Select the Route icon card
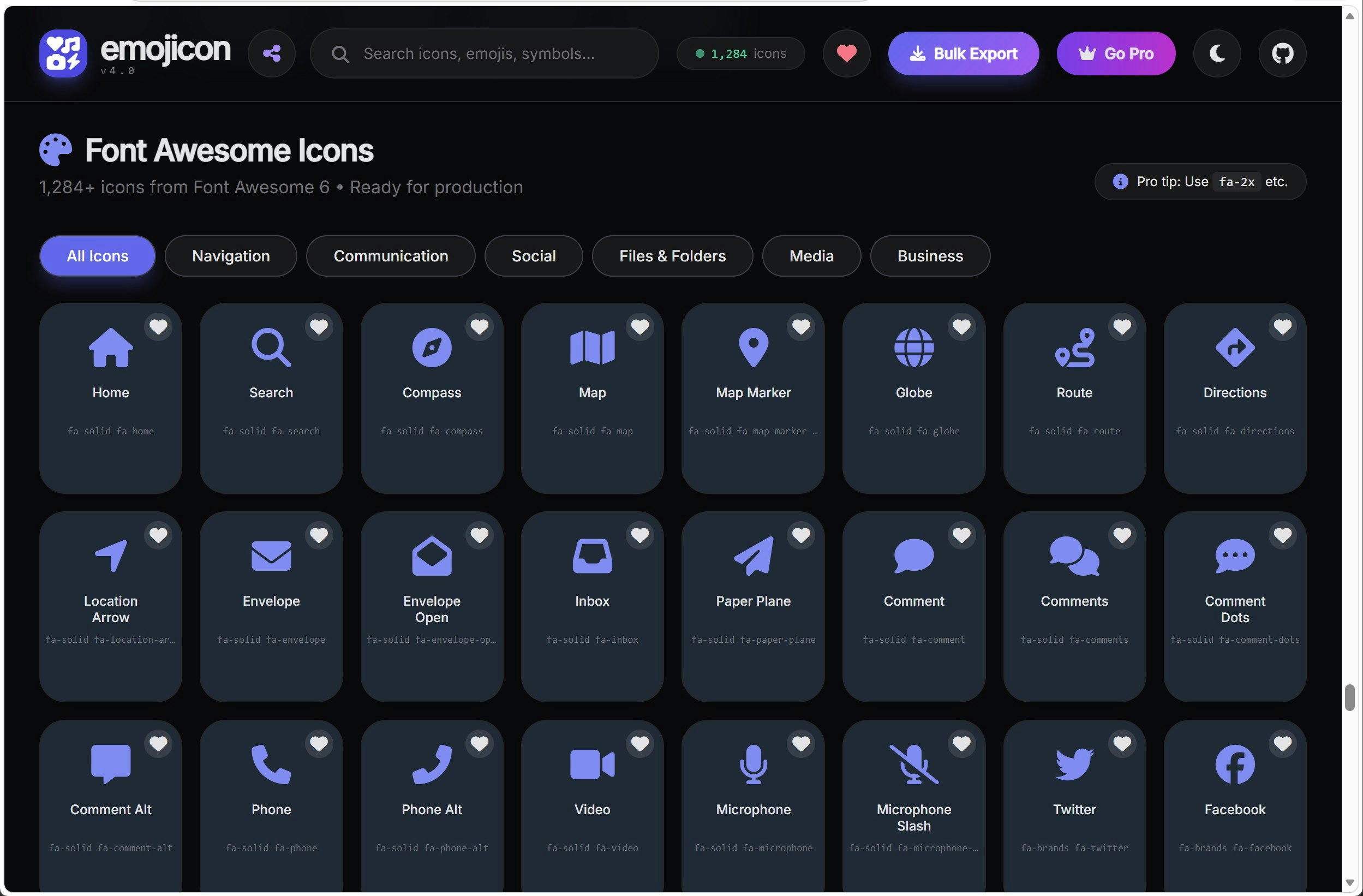The height and width of the screenshot is (896, 1363). [1074, 398]
